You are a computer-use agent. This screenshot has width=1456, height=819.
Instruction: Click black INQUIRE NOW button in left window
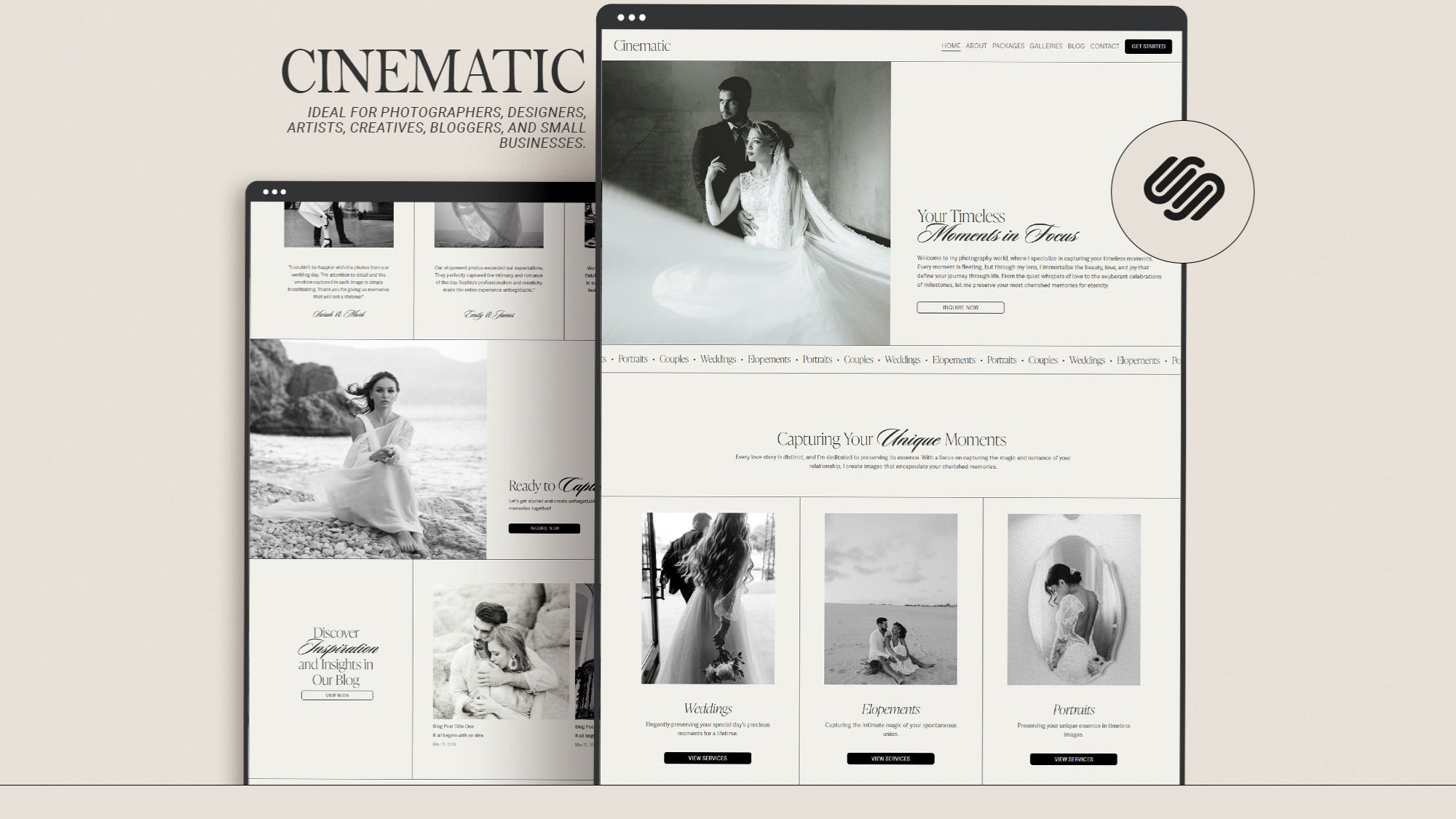coord(545,529)
